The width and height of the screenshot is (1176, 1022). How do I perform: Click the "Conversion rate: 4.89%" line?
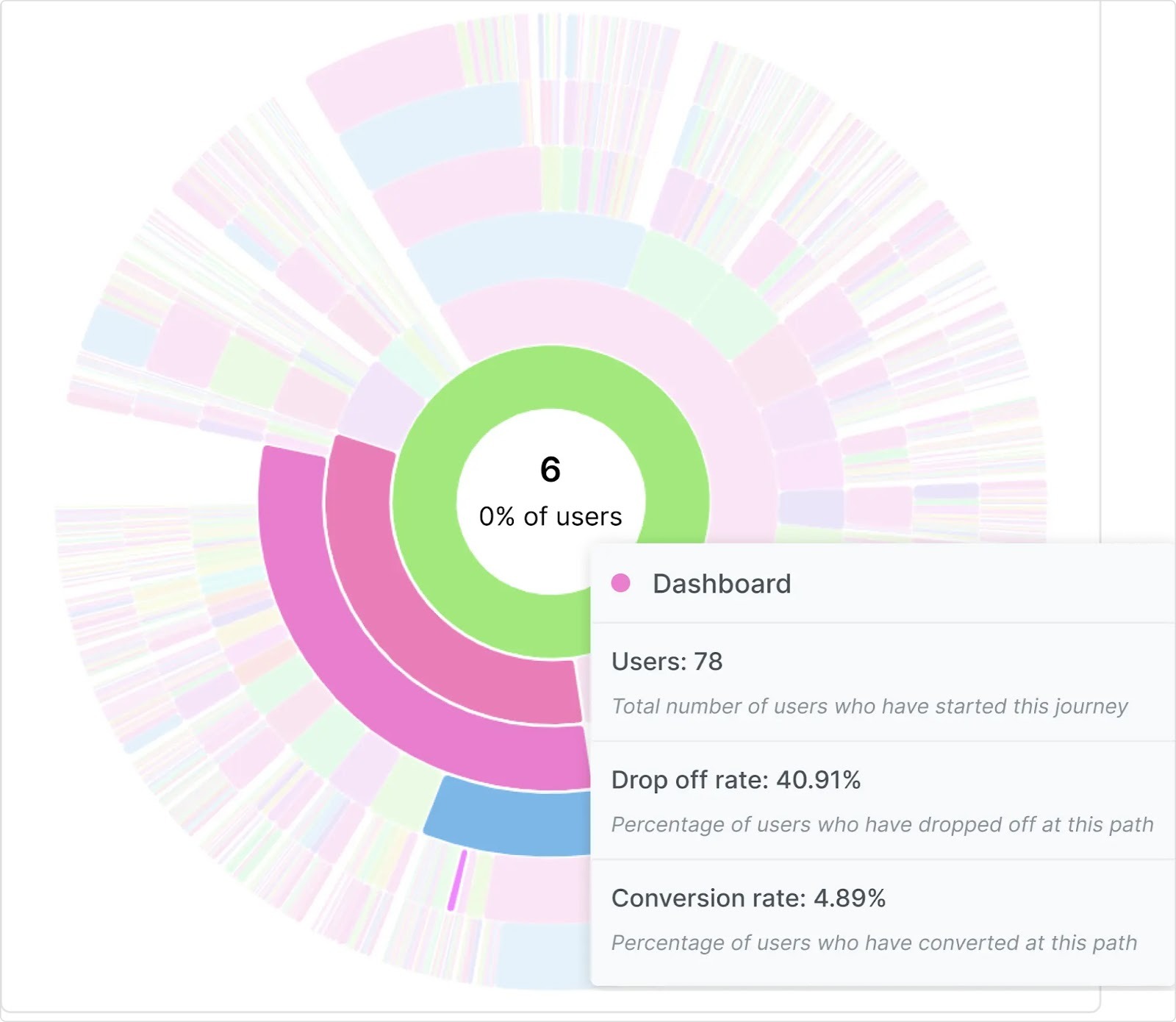point(748,898)
